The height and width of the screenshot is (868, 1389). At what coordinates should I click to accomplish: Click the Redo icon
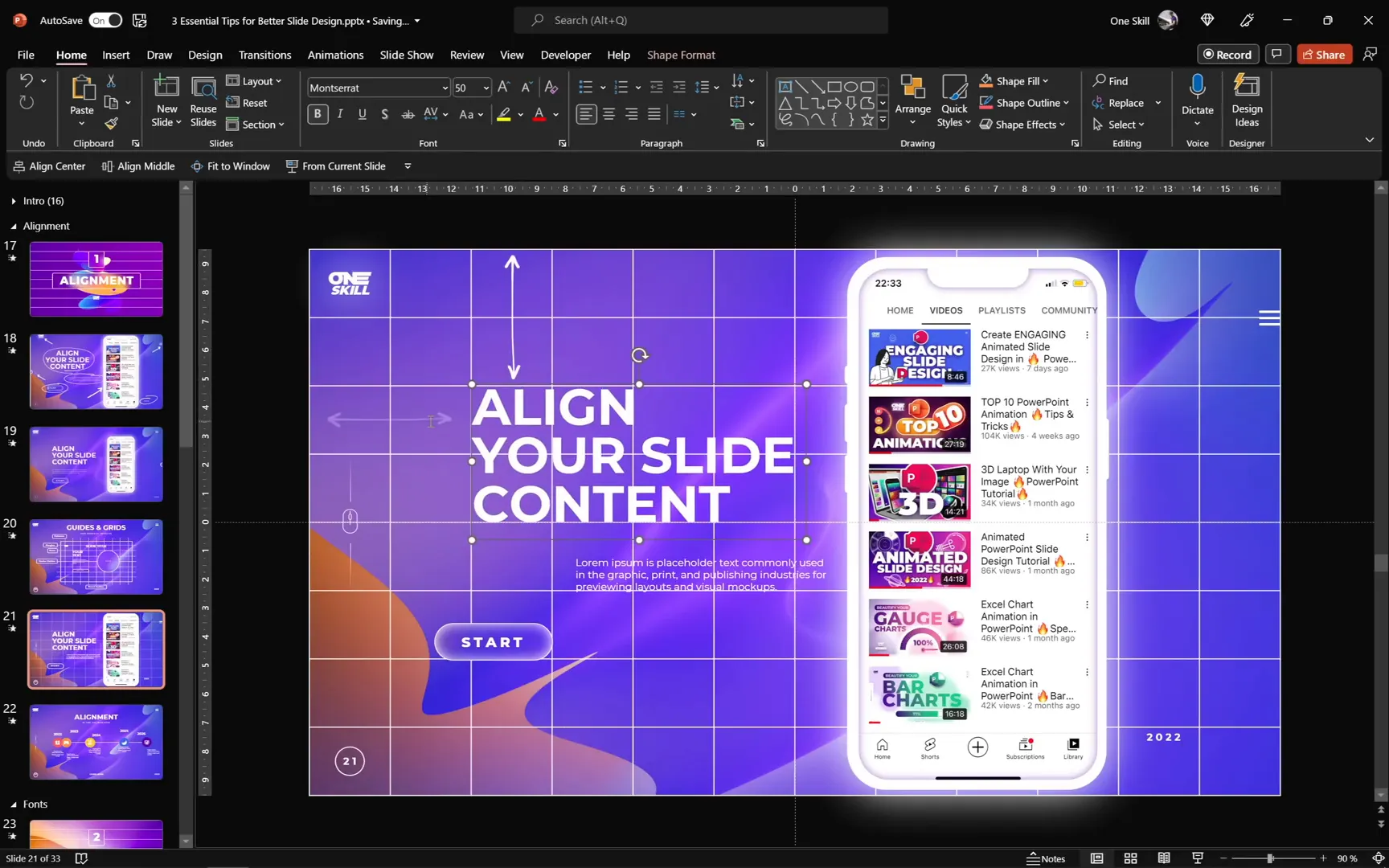(x=26, y=103)
